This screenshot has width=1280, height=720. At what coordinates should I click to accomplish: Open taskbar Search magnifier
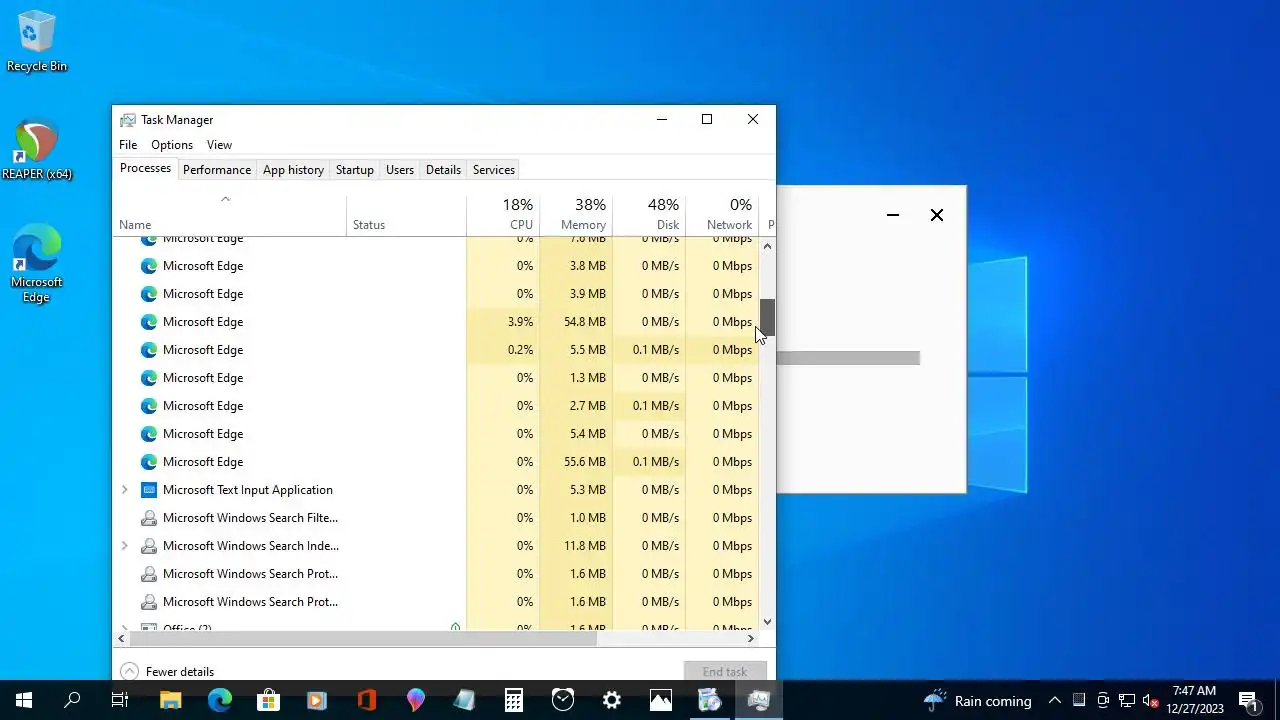(x=72, y=700)
